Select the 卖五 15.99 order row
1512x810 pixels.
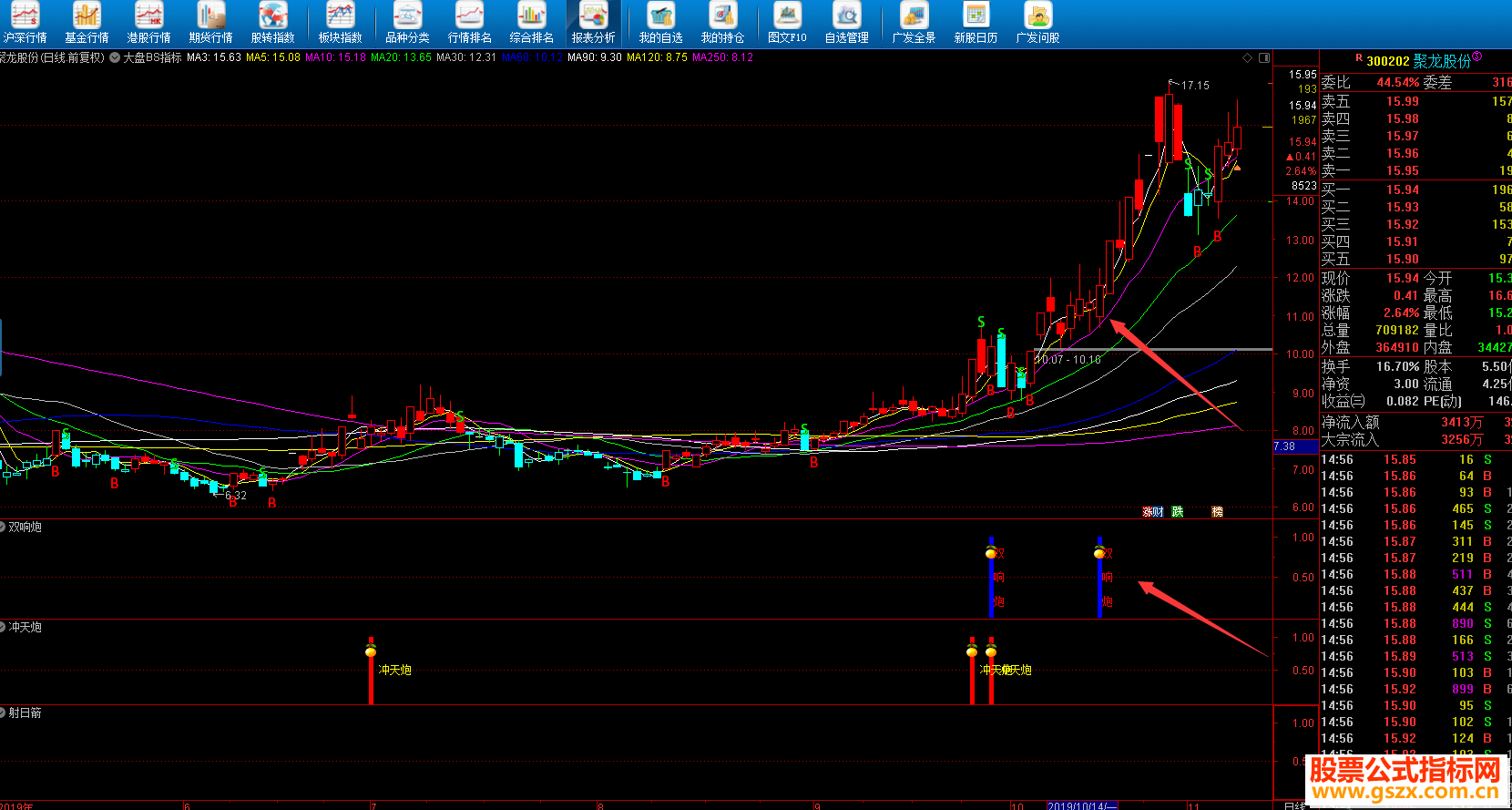coord(1416,101)
